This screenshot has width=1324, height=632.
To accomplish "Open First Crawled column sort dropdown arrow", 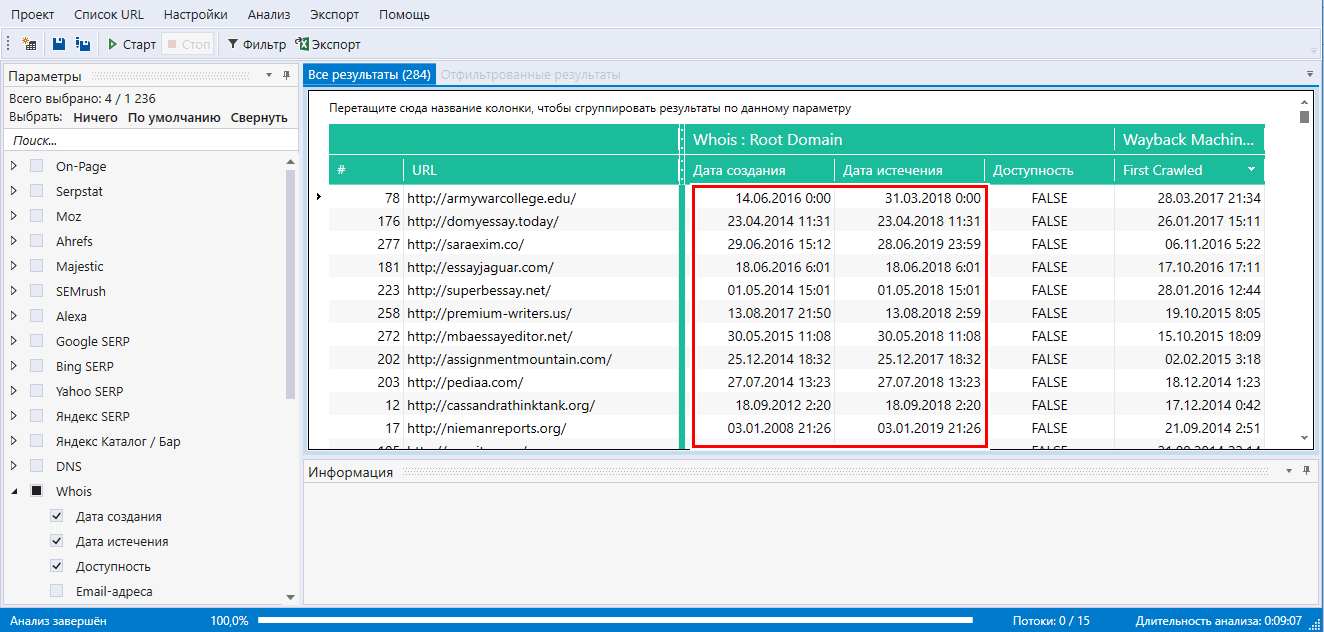I will pyautogui.click(x=1251, y=170).
